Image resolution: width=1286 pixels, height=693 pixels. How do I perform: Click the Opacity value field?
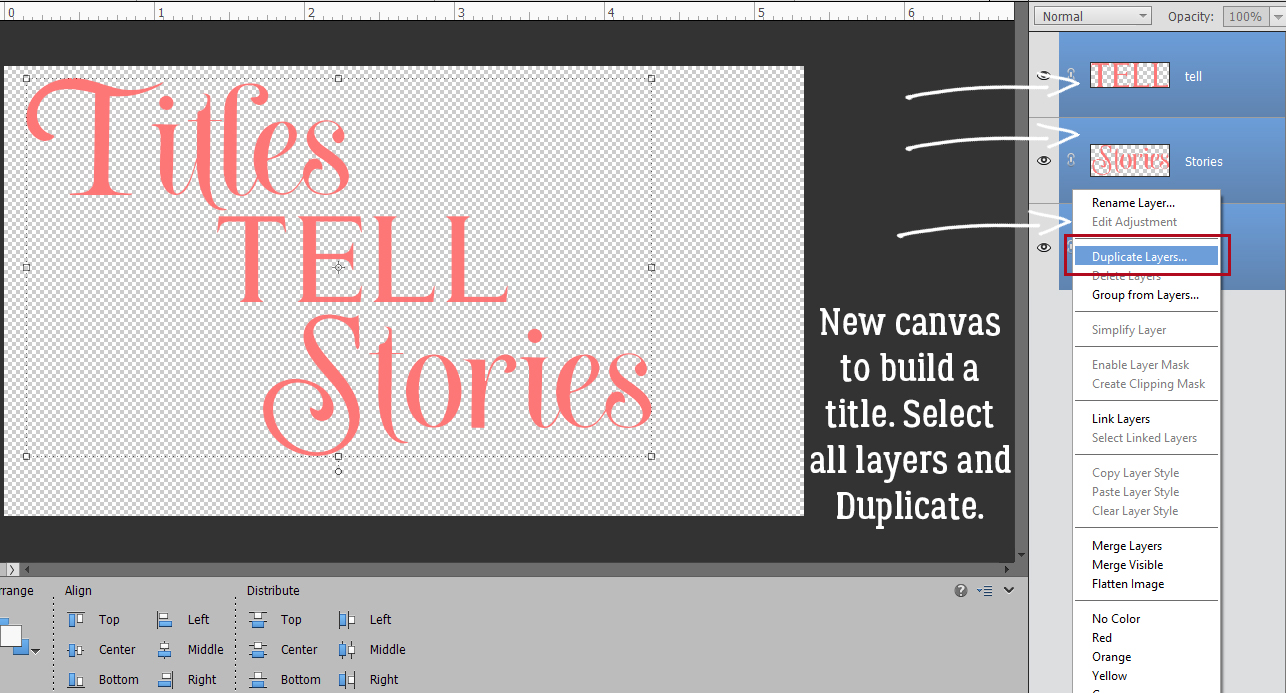[1244, 16]
